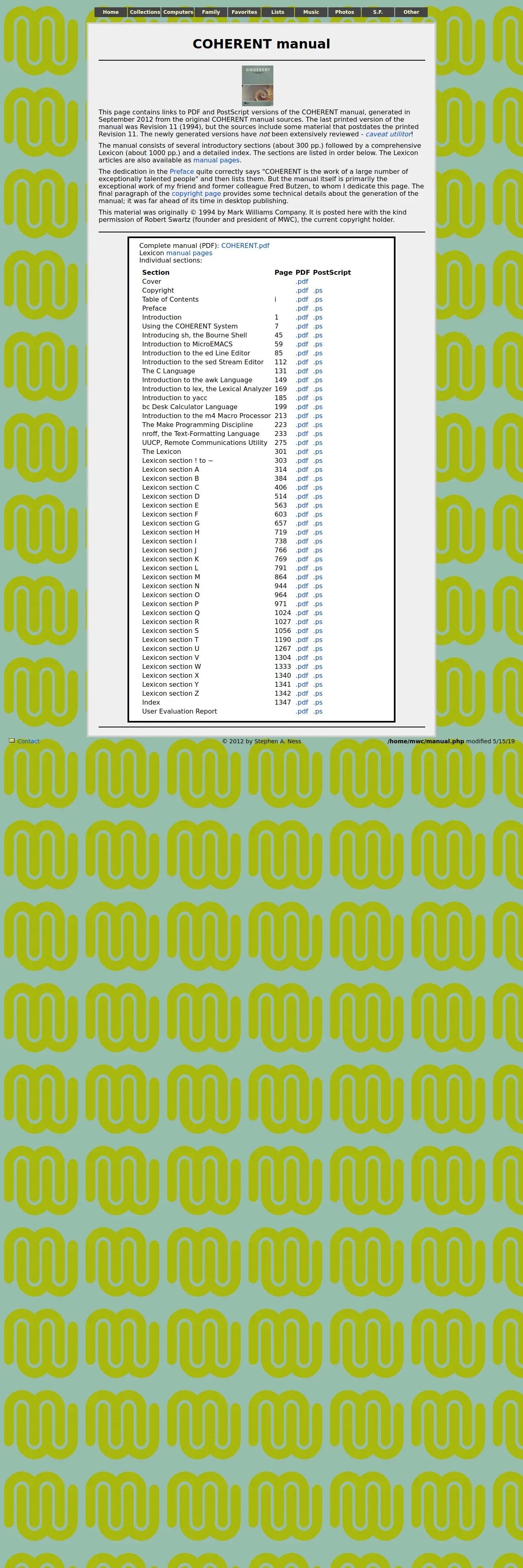Click the COHERENT manual cover thumbnail
Image resolution: width=523 pixels, height=1568 pixels.
coord(257,86)
